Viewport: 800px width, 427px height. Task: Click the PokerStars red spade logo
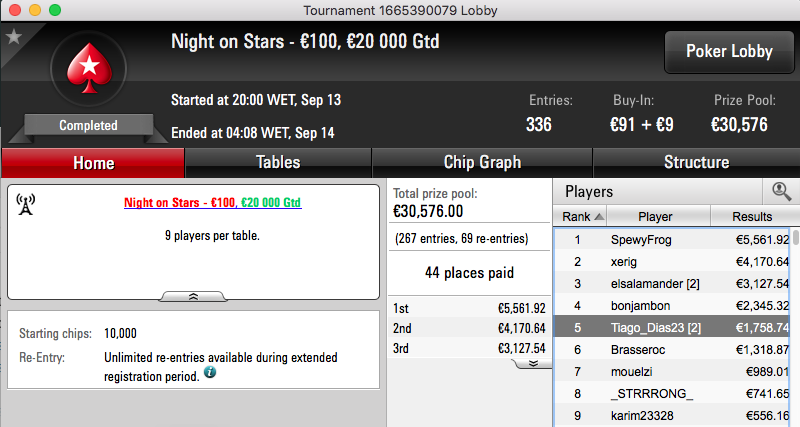pos(89,68)
